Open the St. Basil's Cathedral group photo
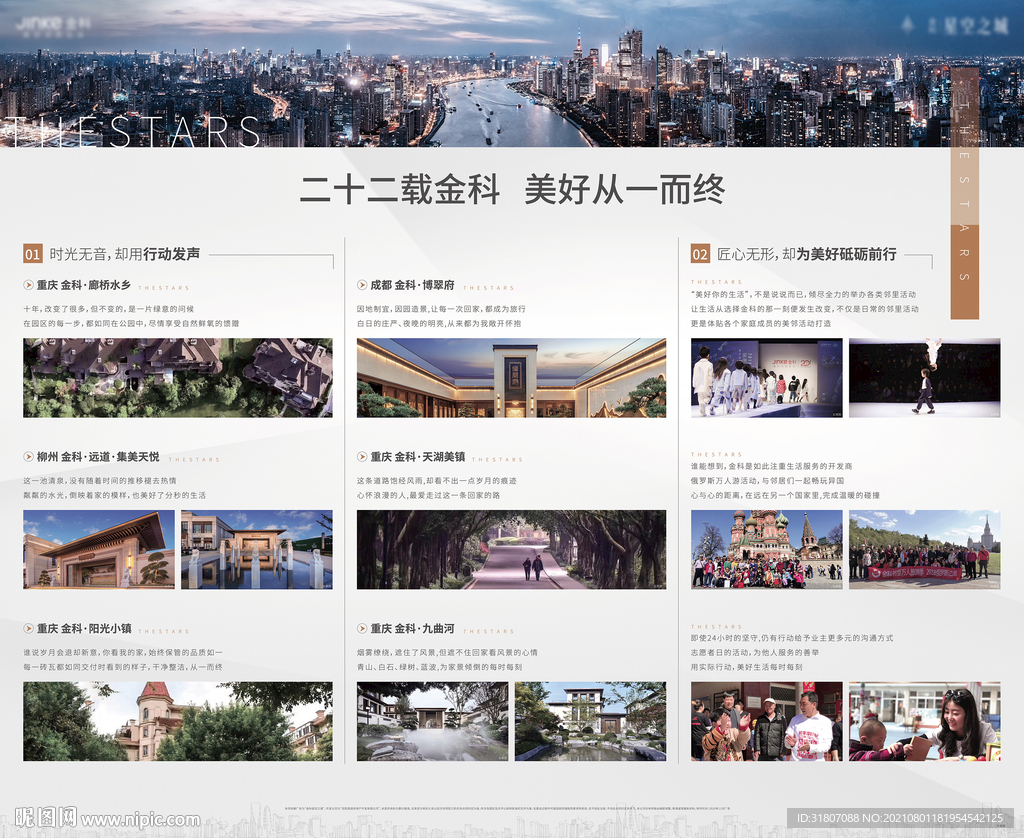The image size is (1024, 838). pos(767,549)
